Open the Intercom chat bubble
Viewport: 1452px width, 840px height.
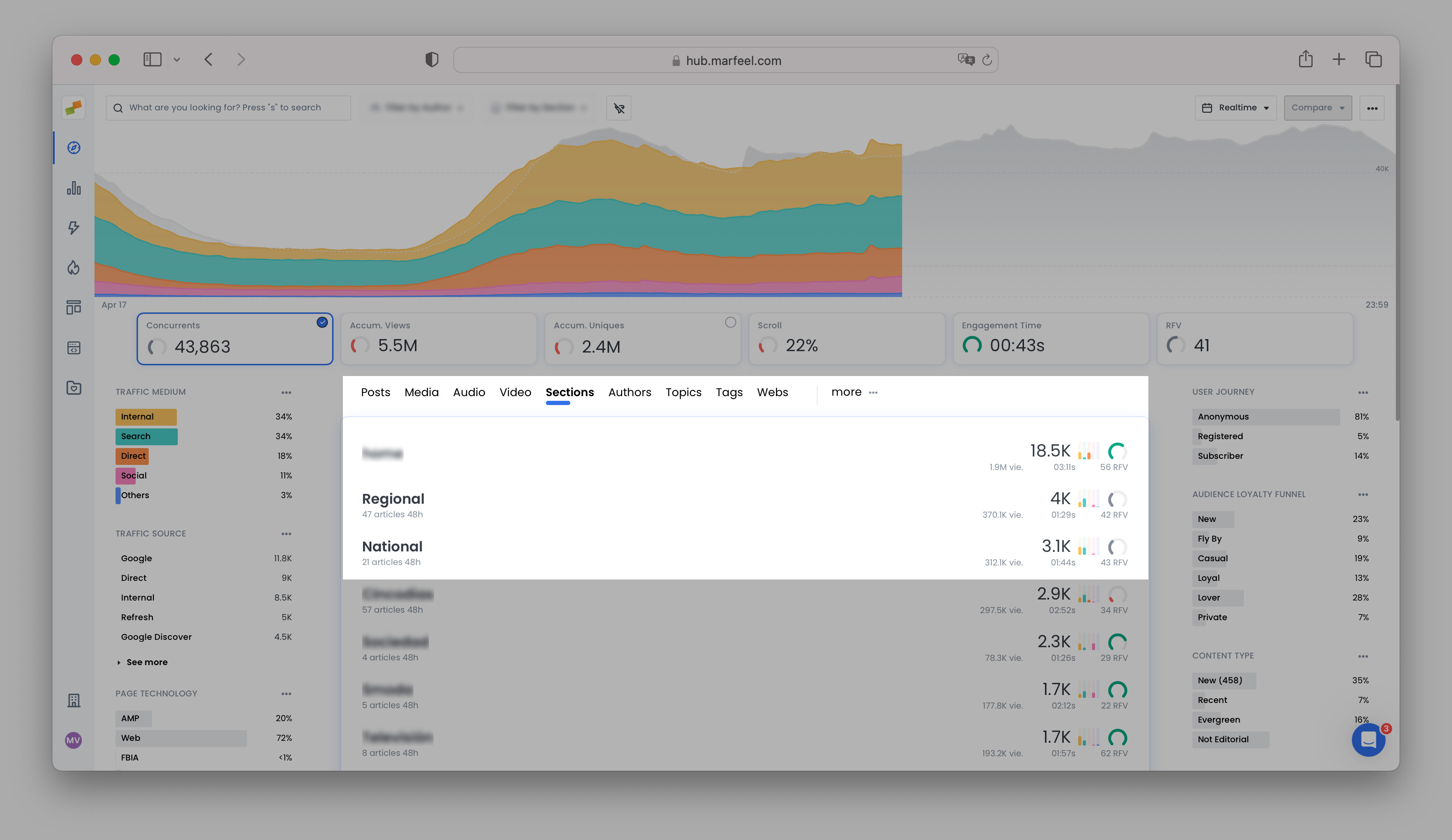click(1368, 740)
